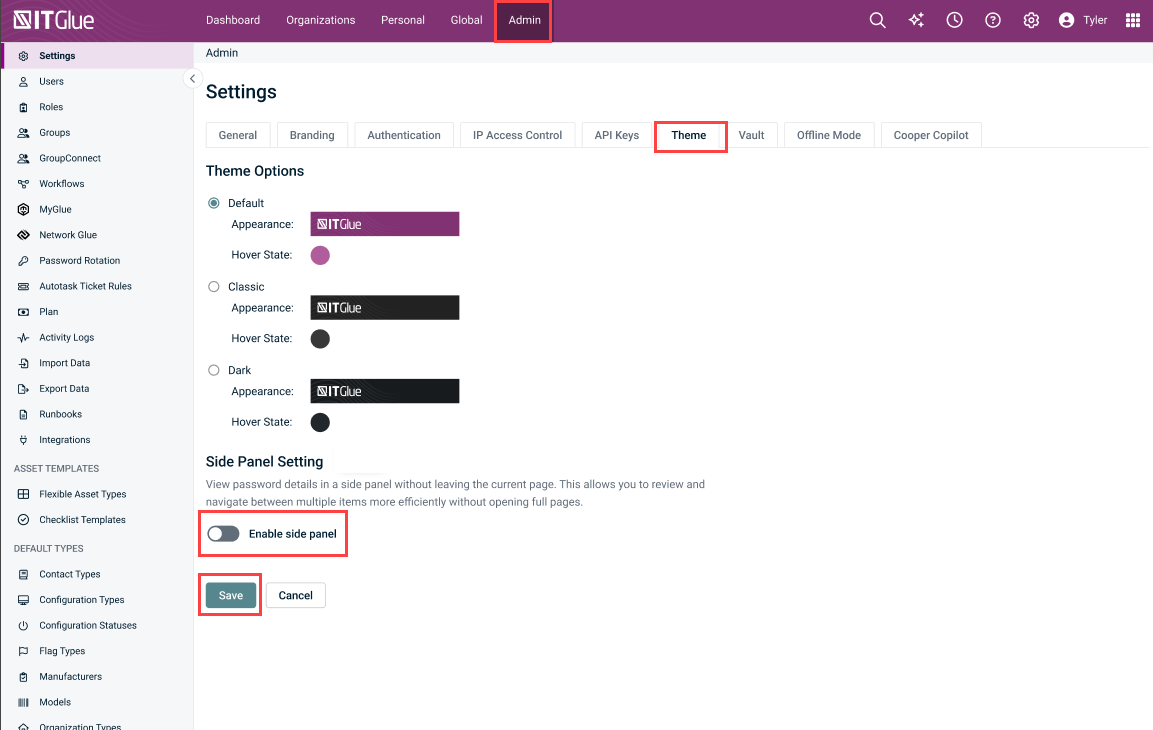Click the Integrations plug icon

coord(24,440)
